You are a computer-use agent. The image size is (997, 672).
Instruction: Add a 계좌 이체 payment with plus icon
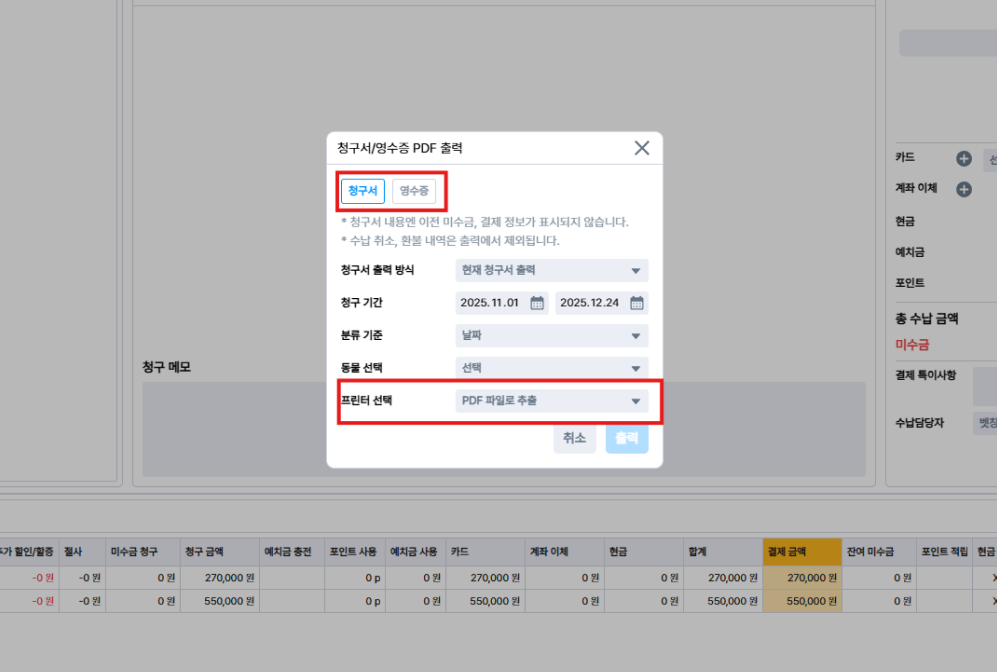964,189
